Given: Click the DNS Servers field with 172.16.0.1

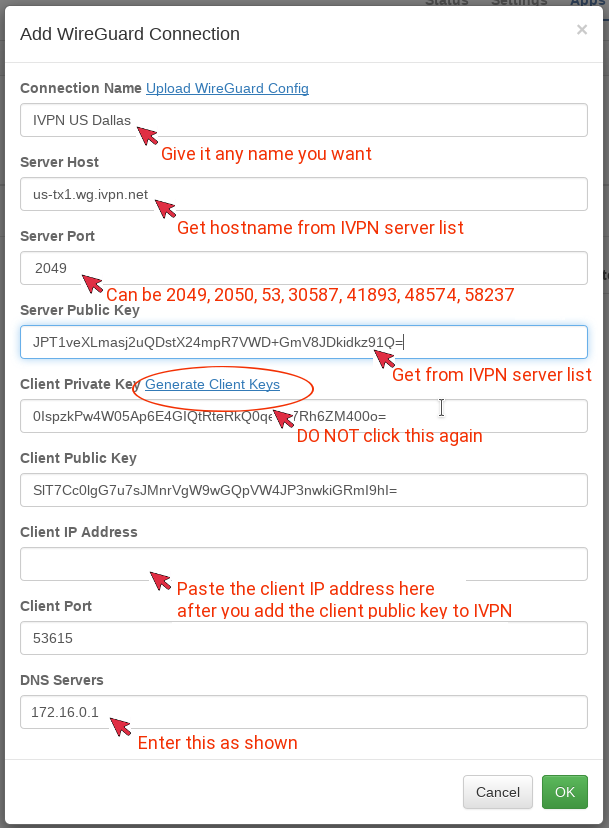Looking at the screenshot, I should [x=303, y=712].
